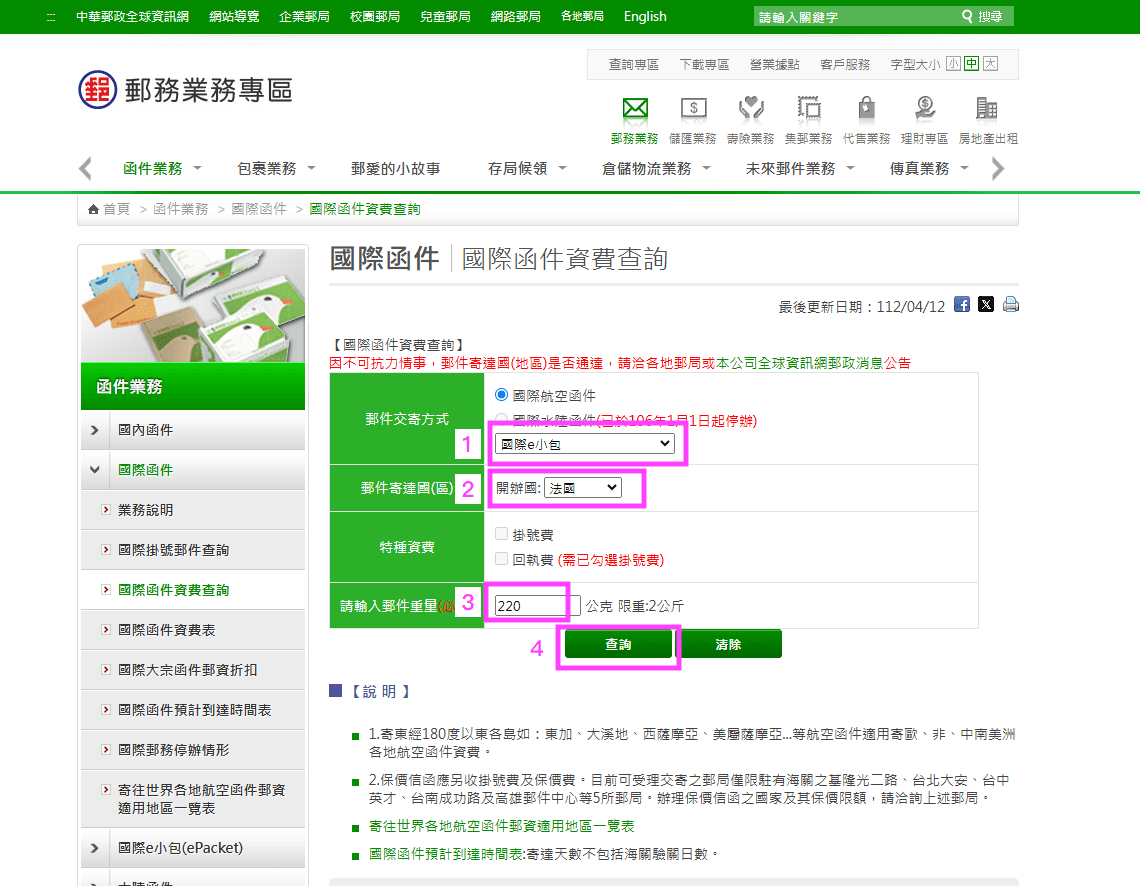The height and width of the screenshot is (886, 1140).
Task: Open the English language link
Action: pos(645,16)
